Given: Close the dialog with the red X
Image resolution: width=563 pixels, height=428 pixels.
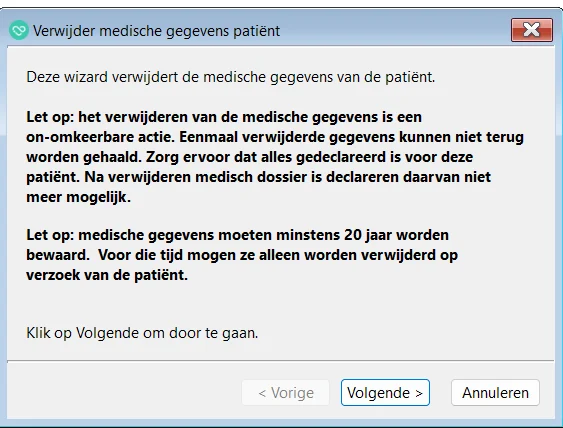Looking at the screenshot, I should pos(532,30).
